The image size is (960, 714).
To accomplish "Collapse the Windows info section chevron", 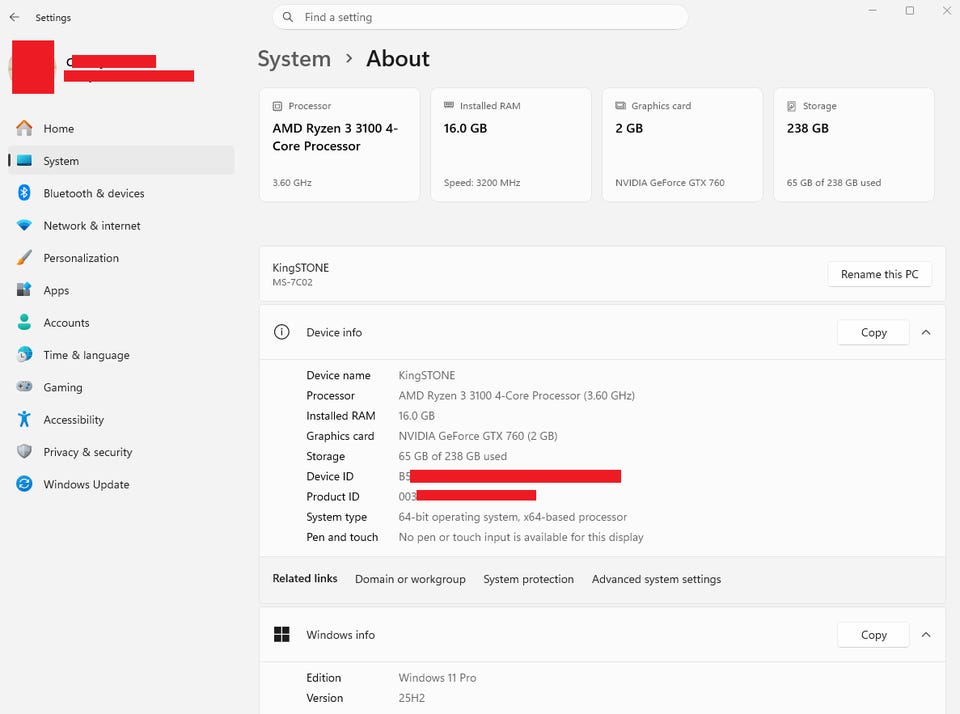I will click(926, 634).
